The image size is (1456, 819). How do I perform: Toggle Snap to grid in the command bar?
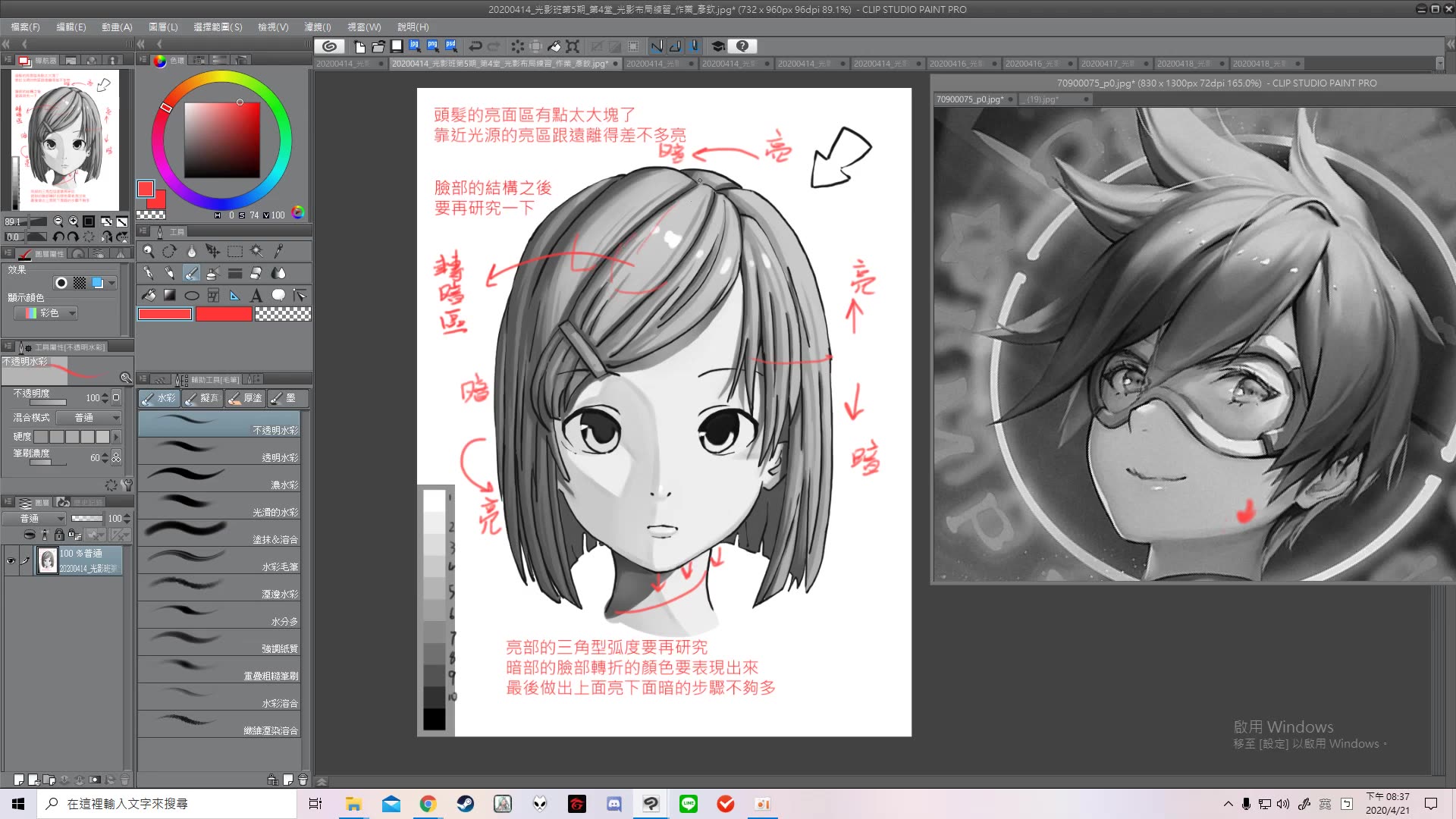click(x=693, y=46)
